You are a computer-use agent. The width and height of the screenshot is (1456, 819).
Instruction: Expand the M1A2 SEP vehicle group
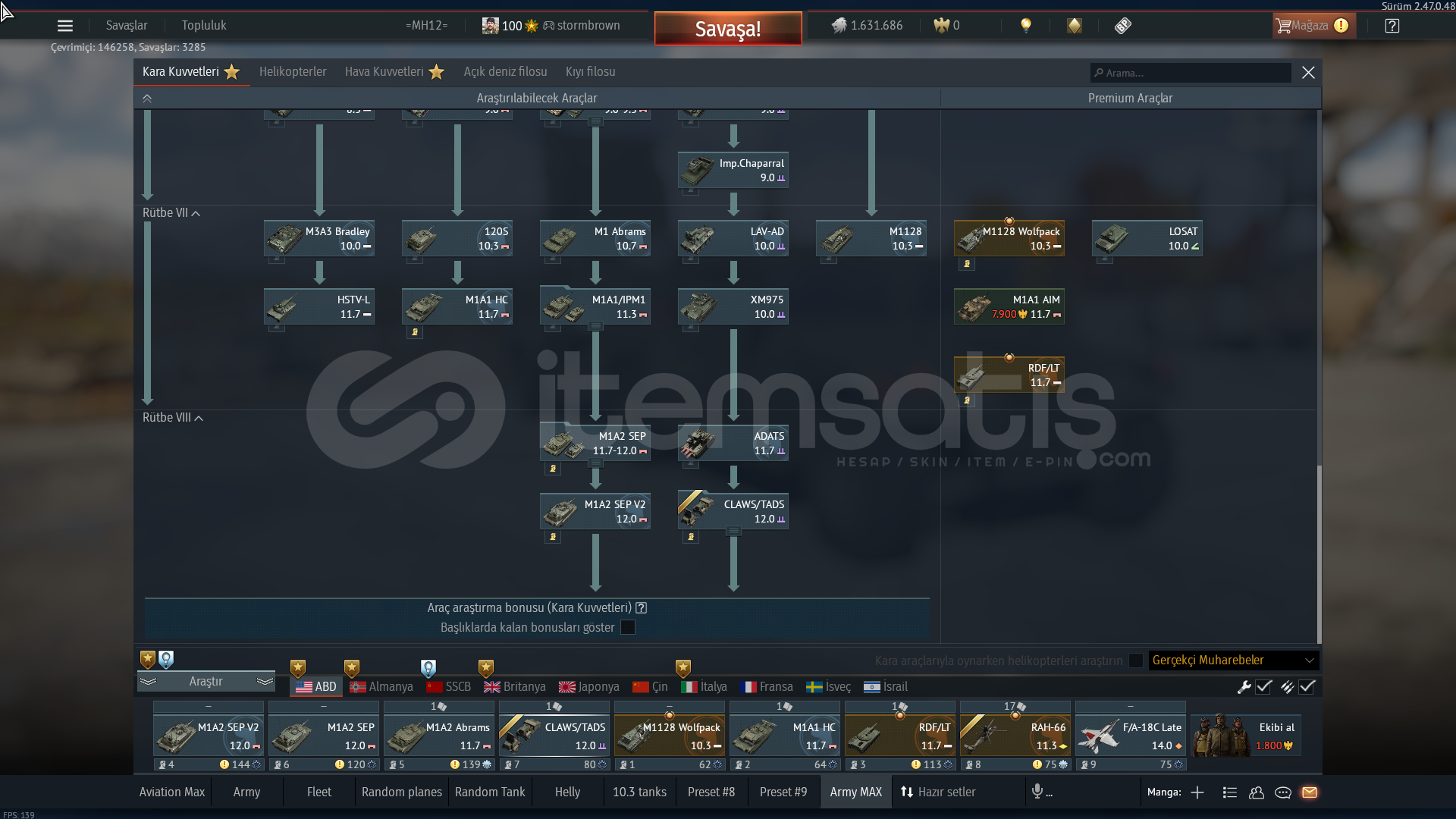(x=595, y=462)
